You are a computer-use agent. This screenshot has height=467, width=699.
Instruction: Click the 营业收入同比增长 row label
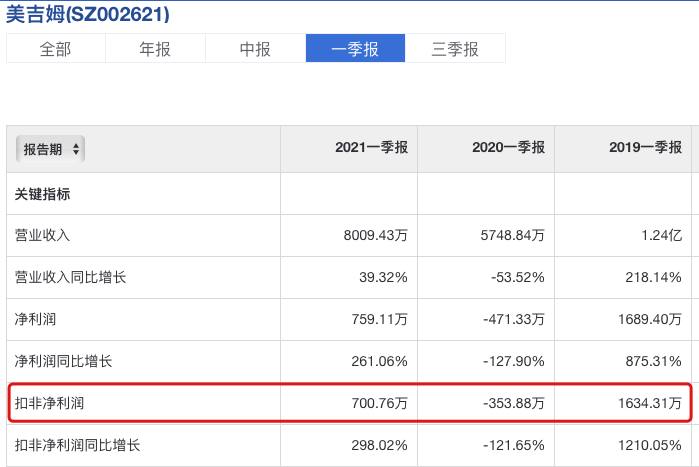tap(70, 277)
